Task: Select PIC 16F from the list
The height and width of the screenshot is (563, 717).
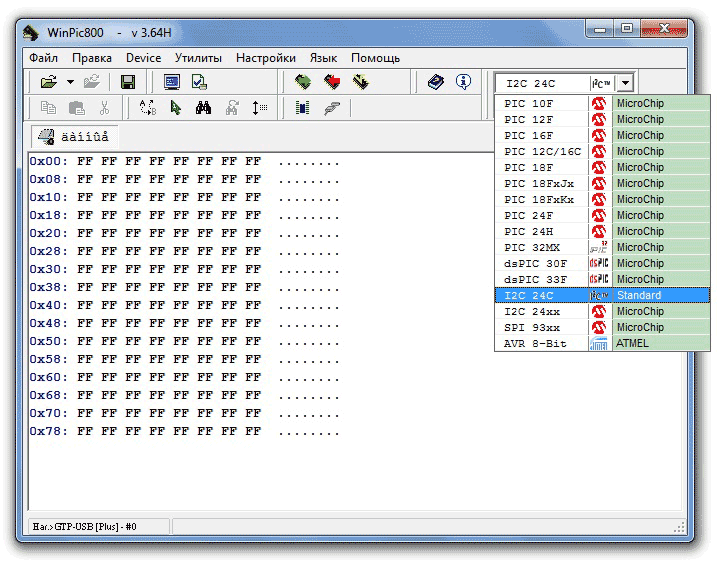Action: coord(602,135)
